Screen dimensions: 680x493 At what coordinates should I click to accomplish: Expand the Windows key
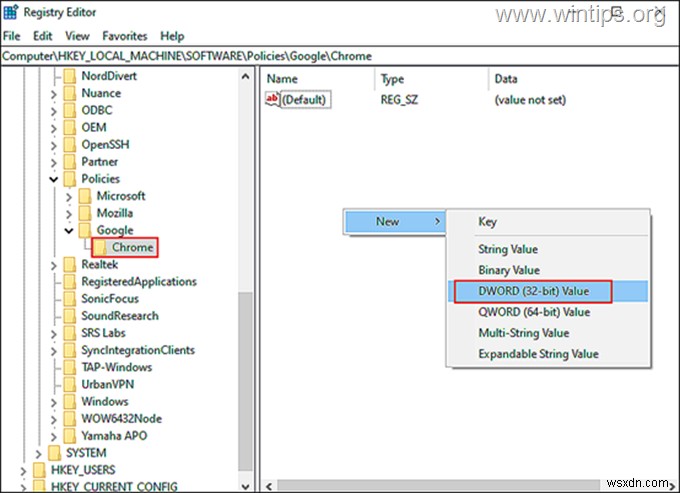click(x=53, y=402)
